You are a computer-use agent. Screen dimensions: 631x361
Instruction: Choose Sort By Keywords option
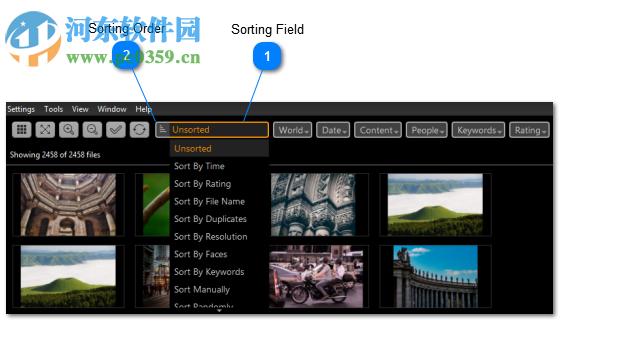click(219, 272)
